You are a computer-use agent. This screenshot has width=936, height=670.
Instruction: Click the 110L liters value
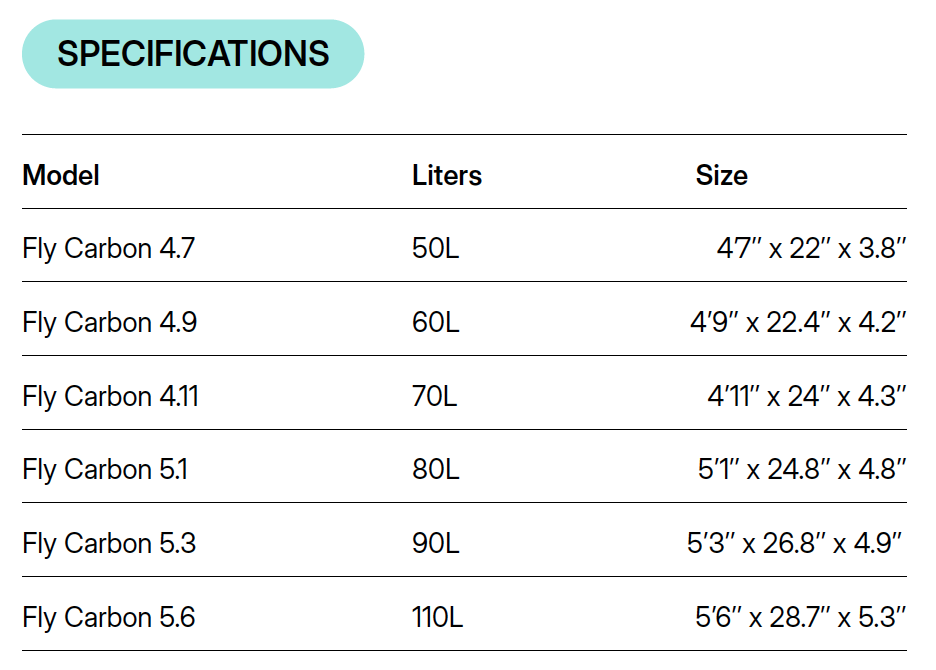click(x=437, y=617)
